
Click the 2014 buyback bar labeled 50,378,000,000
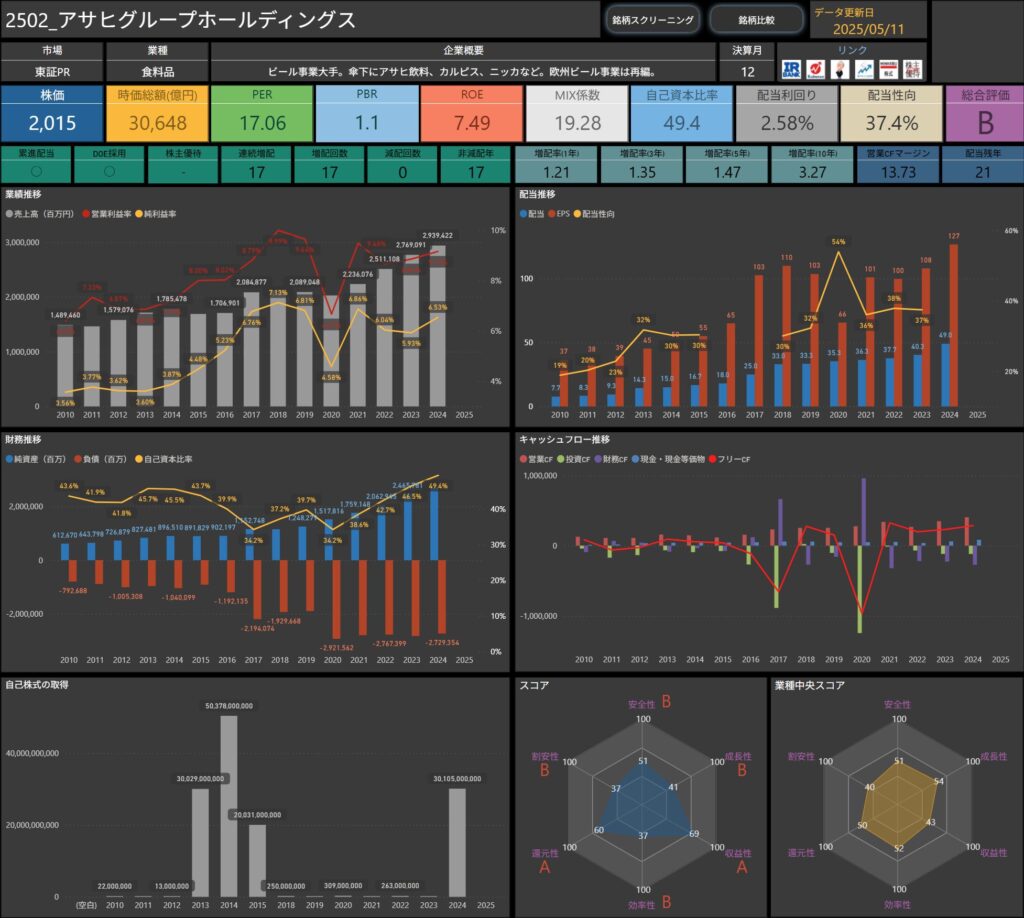(x=229, y=806)
